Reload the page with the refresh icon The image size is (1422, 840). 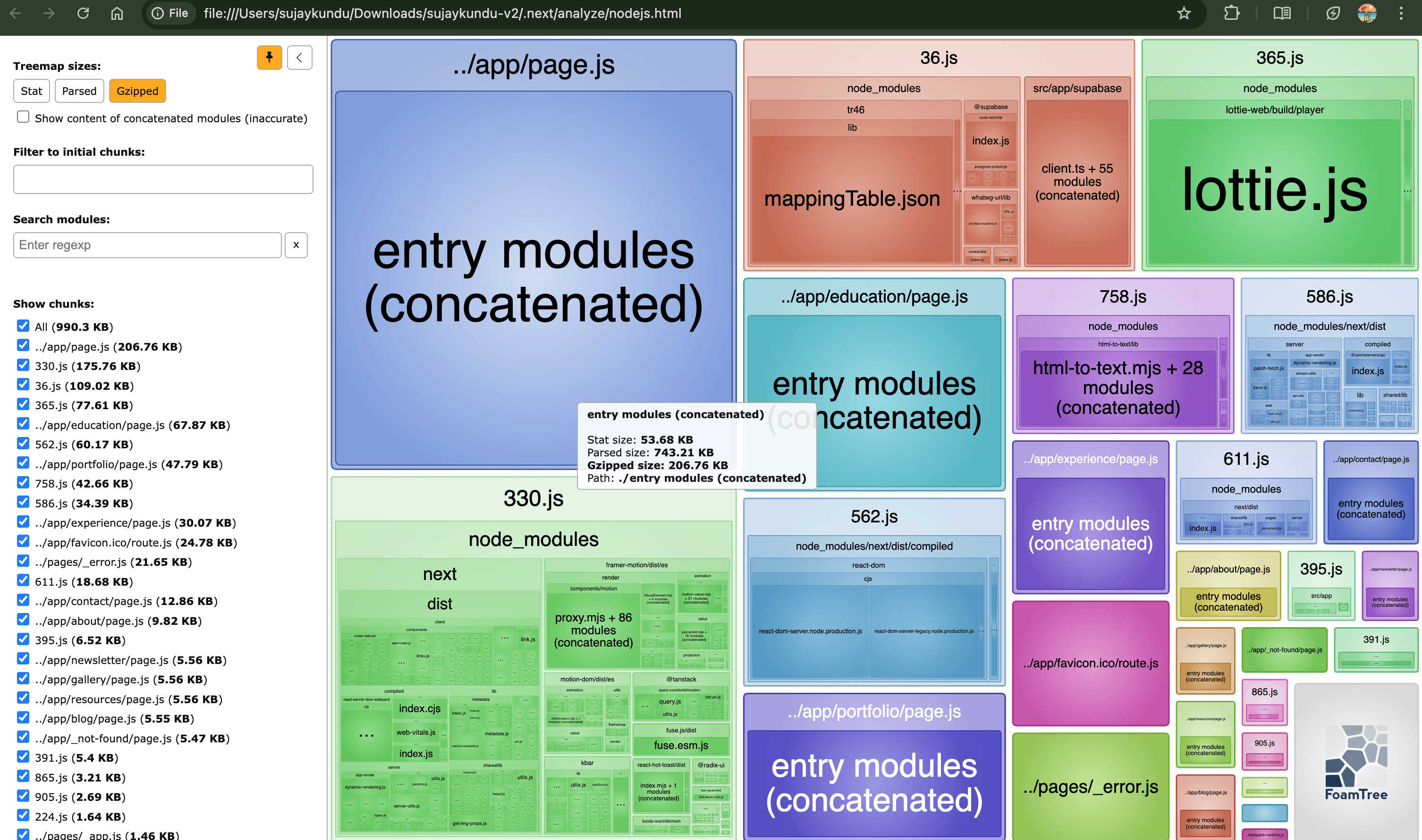[83, 13]
